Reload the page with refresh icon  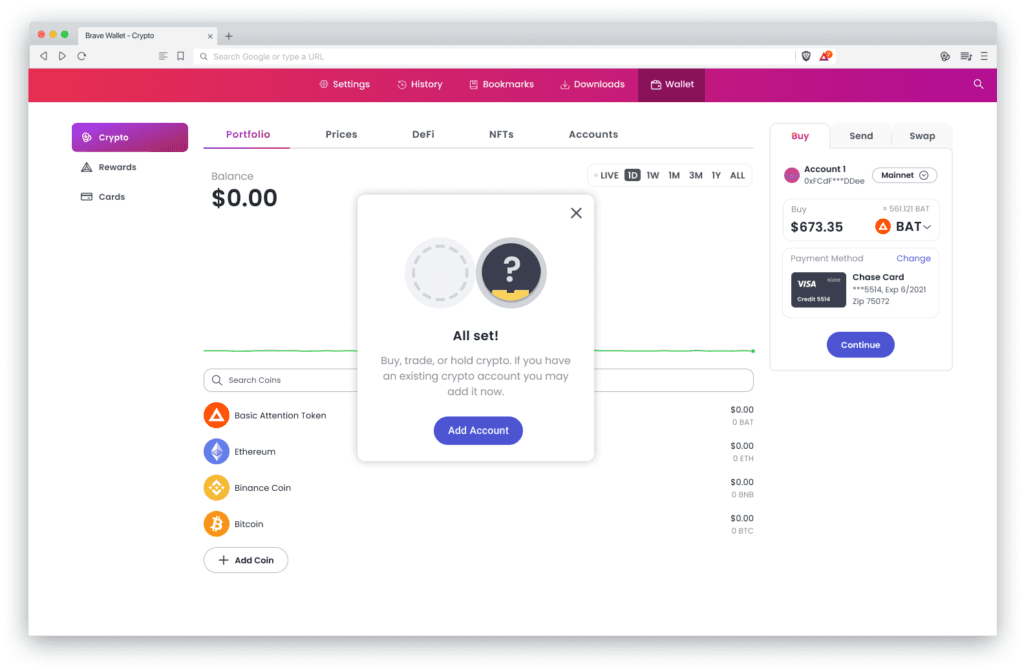pos(82,56)
